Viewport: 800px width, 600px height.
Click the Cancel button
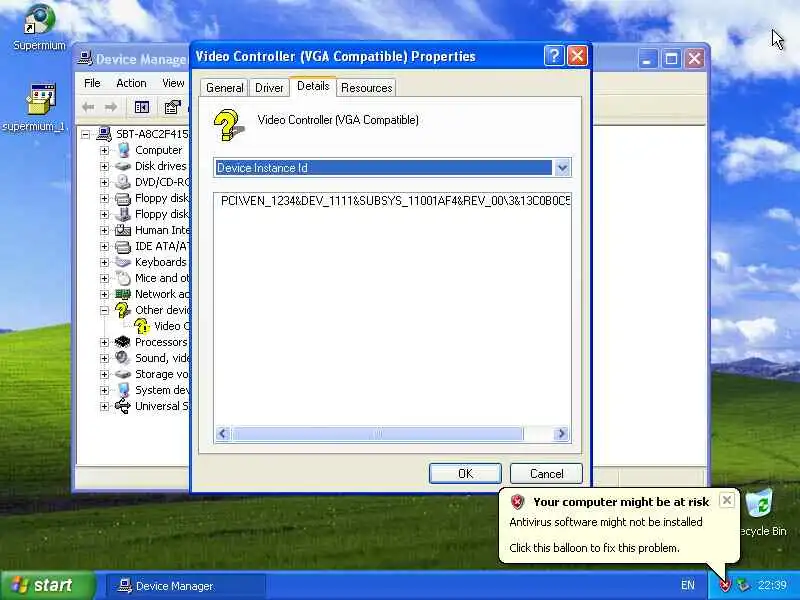pyautogui.click(x=546, y=473)
